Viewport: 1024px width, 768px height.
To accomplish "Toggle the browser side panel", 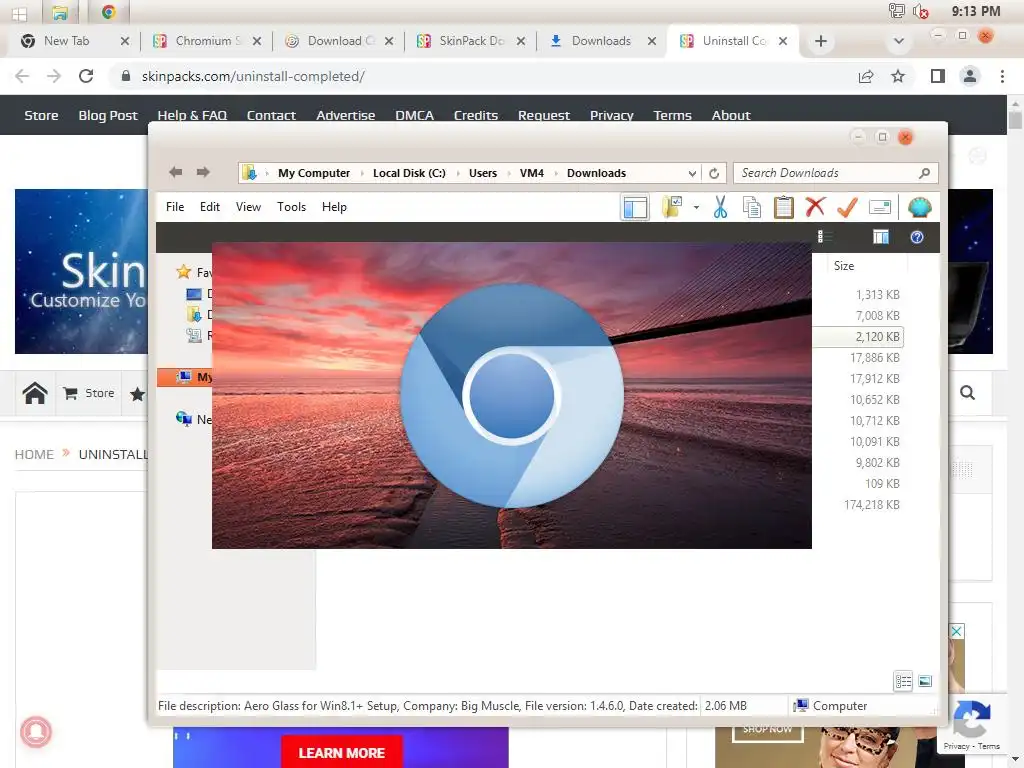I will (x=938, y=76).
